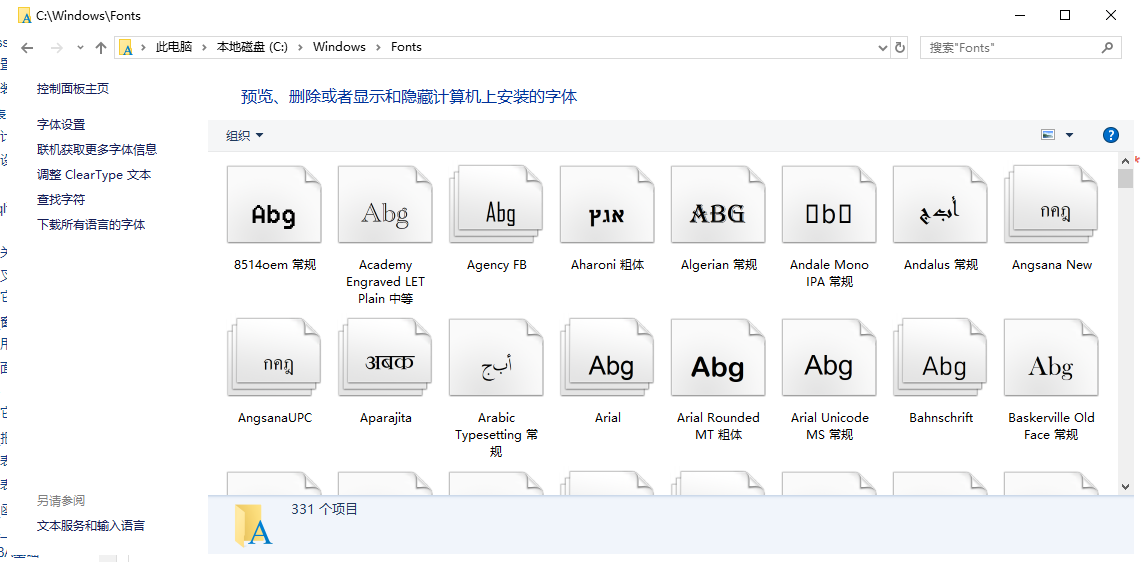Image resolution: width=1142 pixels, height=562 pixels.
Task: Expand the chevron after Windows breadcrumb
Action: click(378, 47)
